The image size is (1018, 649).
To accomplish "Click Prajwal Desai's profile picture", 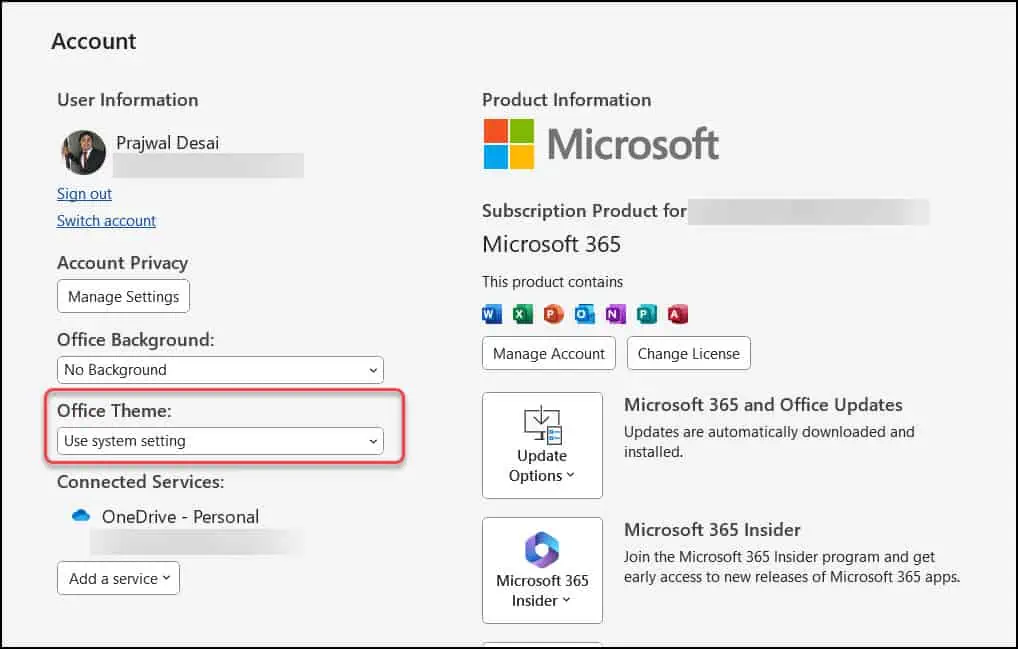I will tap(83, 153).
